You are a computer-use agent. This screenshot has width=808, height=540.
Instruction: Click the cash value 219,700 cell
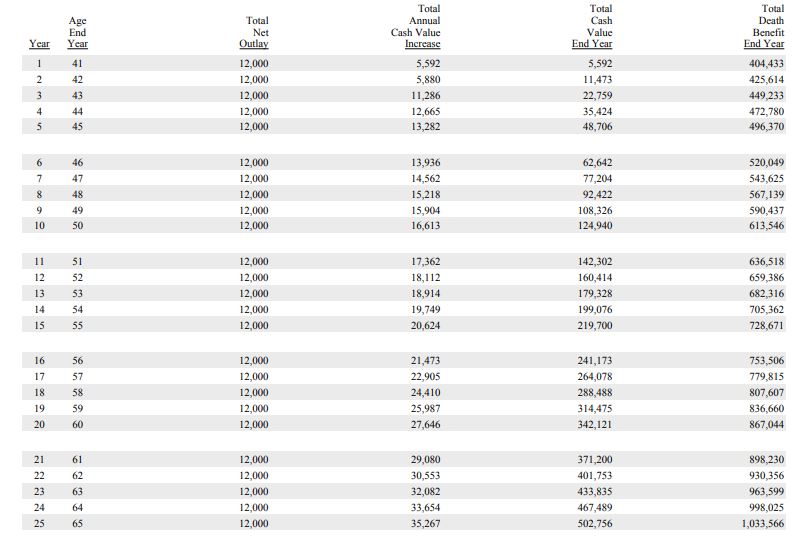[595, 325]
